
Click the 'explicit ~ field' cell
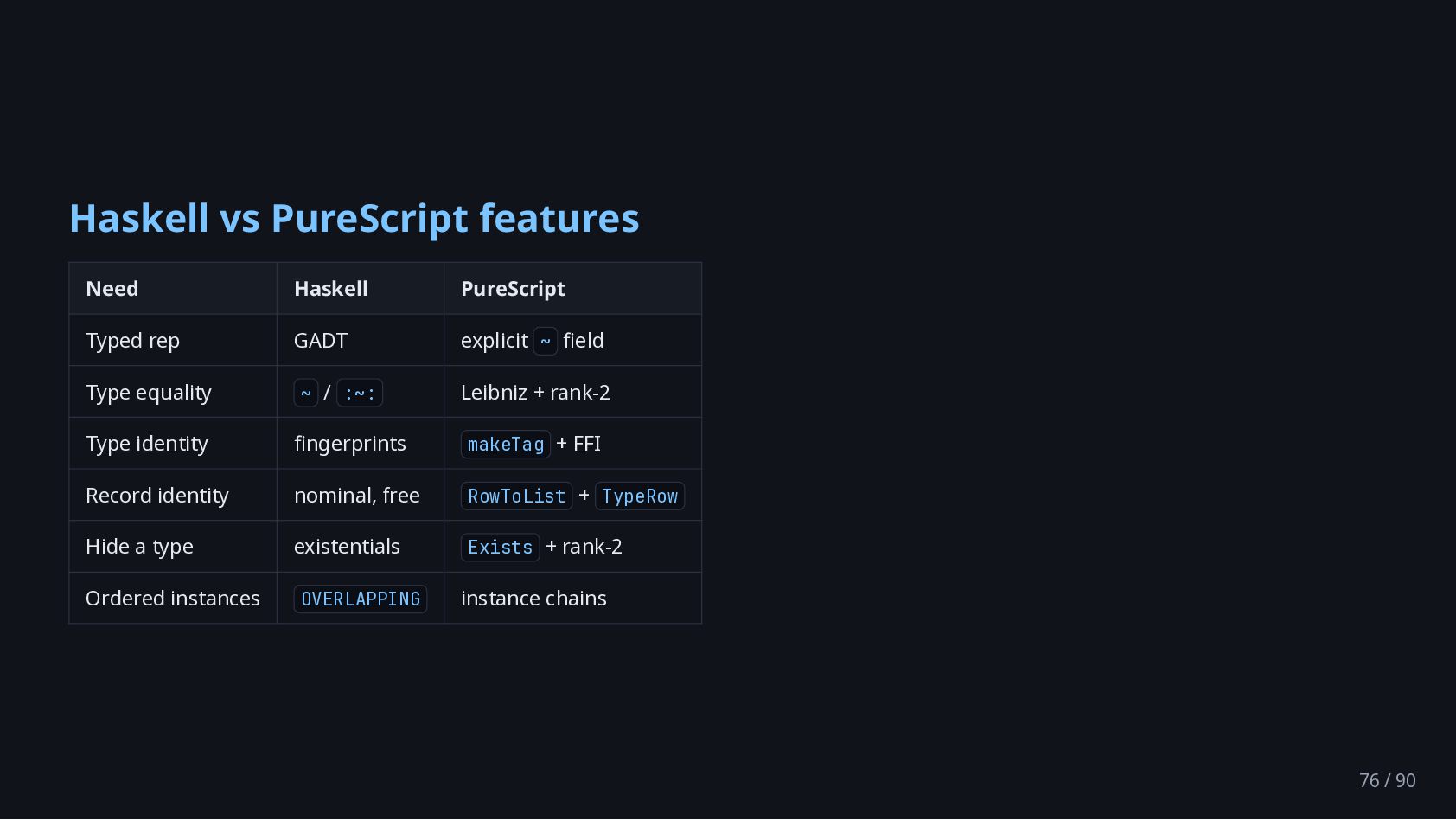point(572,340)
